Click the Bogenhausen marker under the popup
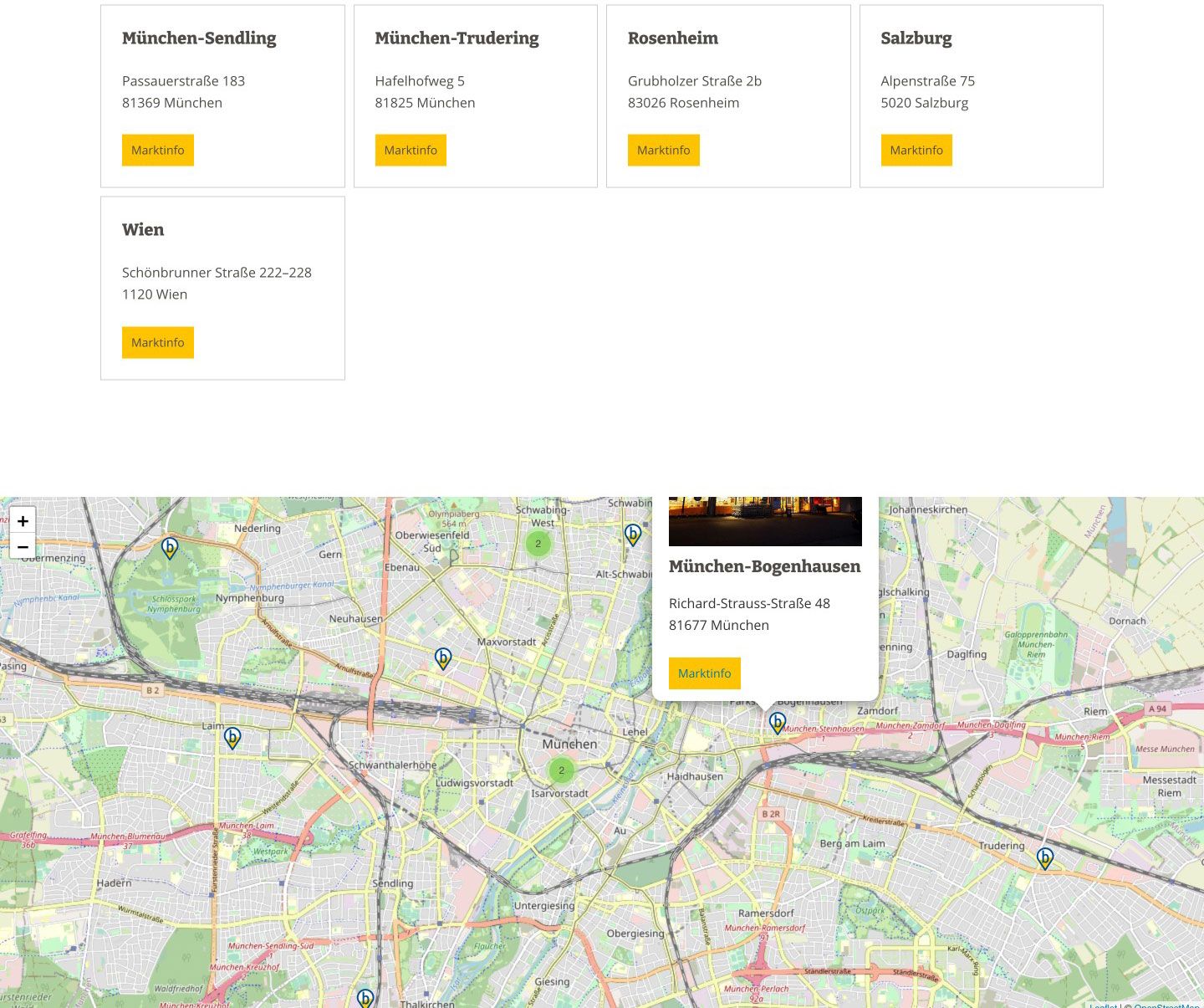Viewport: 1204px width, 1008px height. coord(778,723)
